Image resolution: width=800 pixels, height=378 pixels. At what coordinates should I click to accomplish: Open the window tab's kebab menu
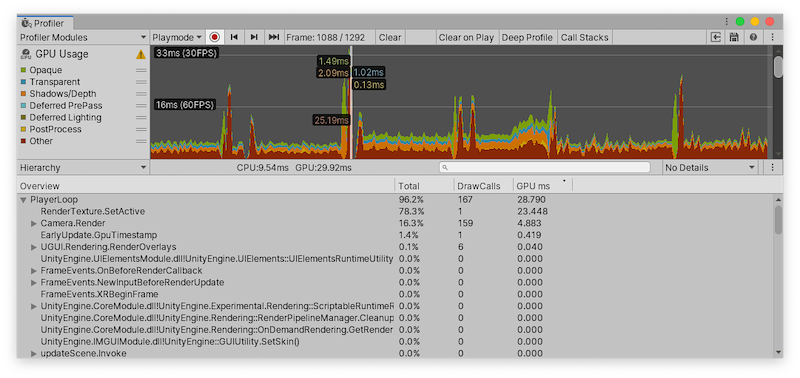(727, 22)
